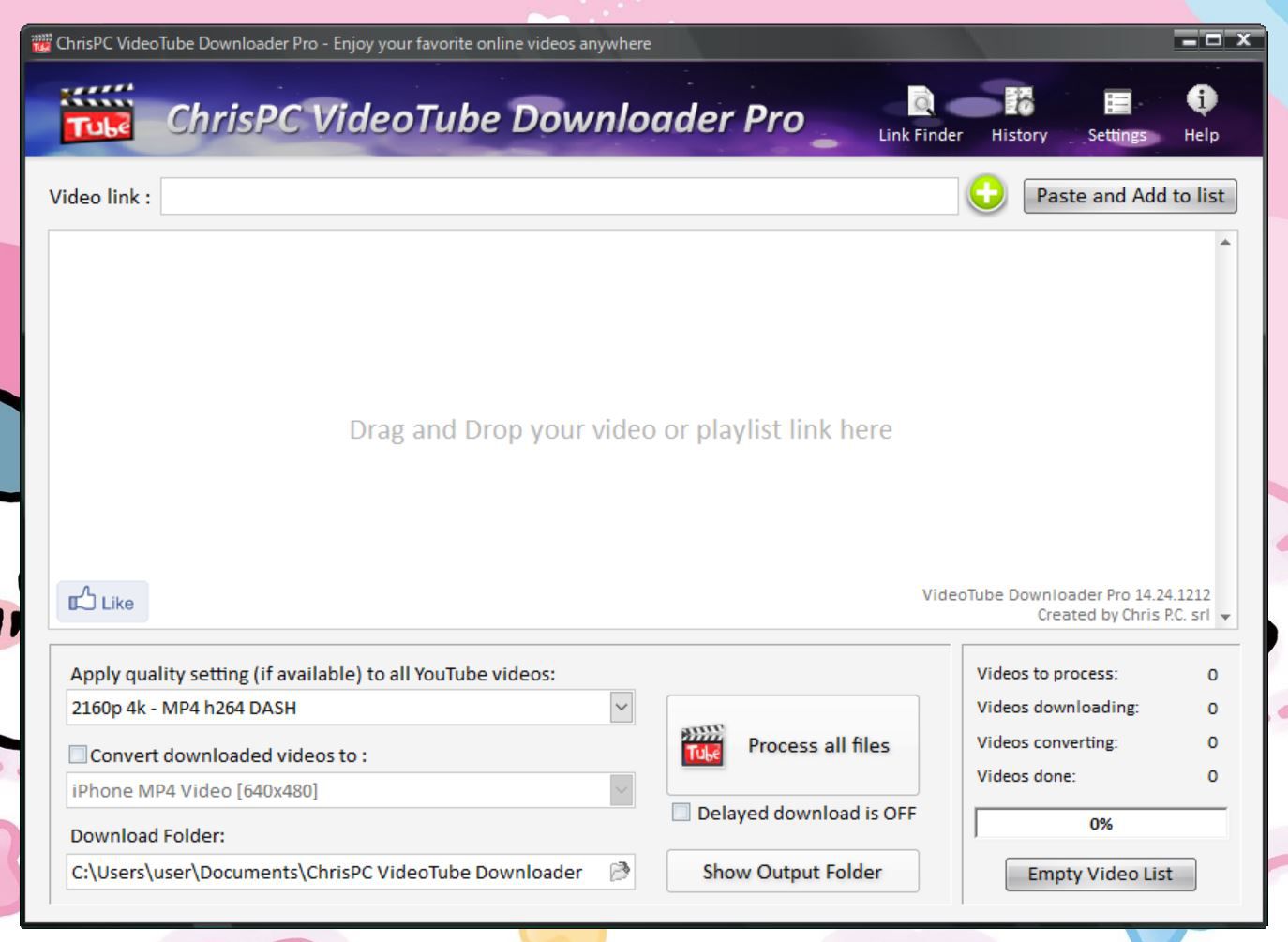Click the list scrollbar down arrow
Viewport: 1288px width, 942px height.
1225,617
